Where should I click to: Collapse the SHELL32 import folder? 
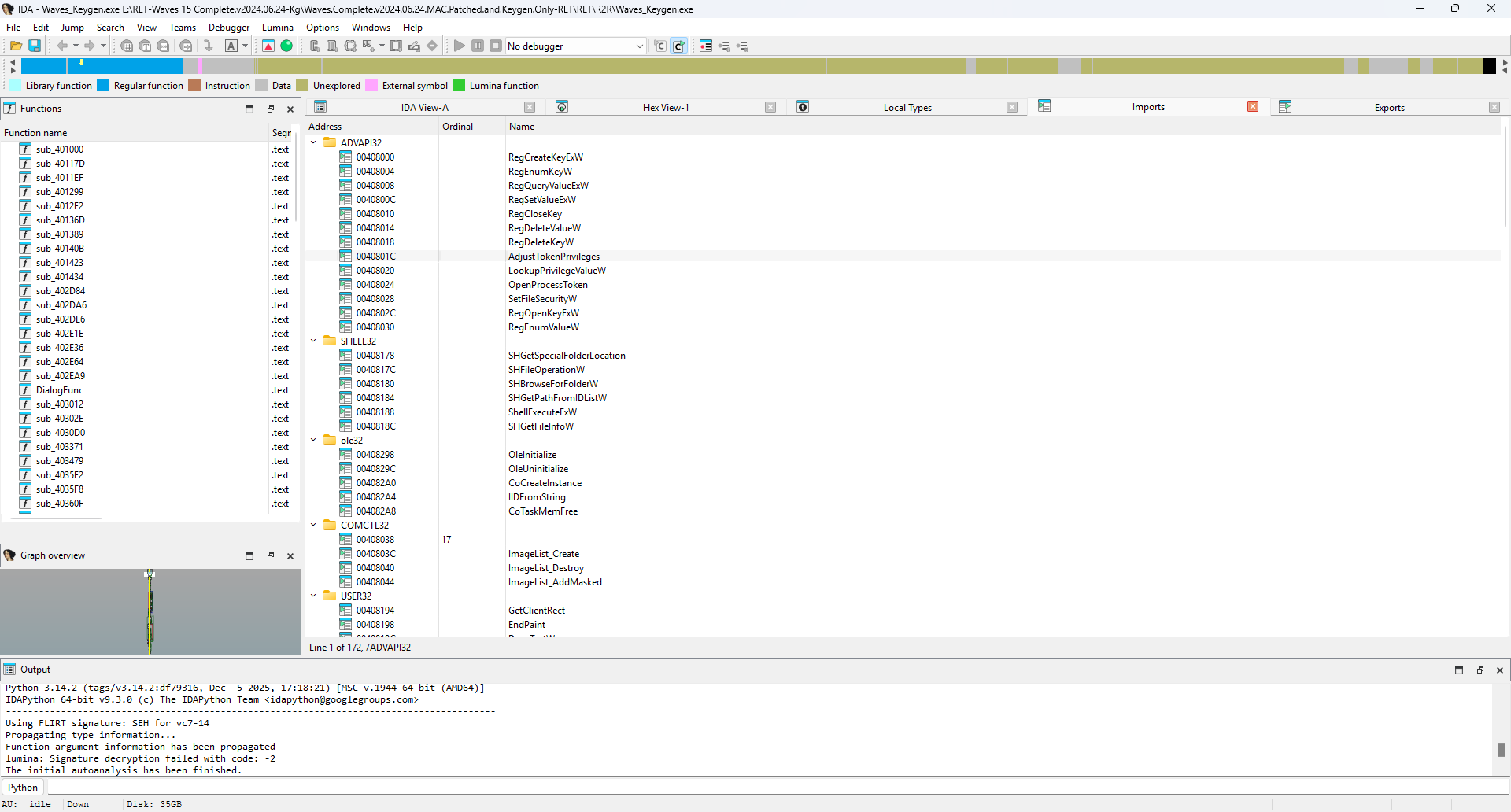pyautogui.click(x=314, y=341)
